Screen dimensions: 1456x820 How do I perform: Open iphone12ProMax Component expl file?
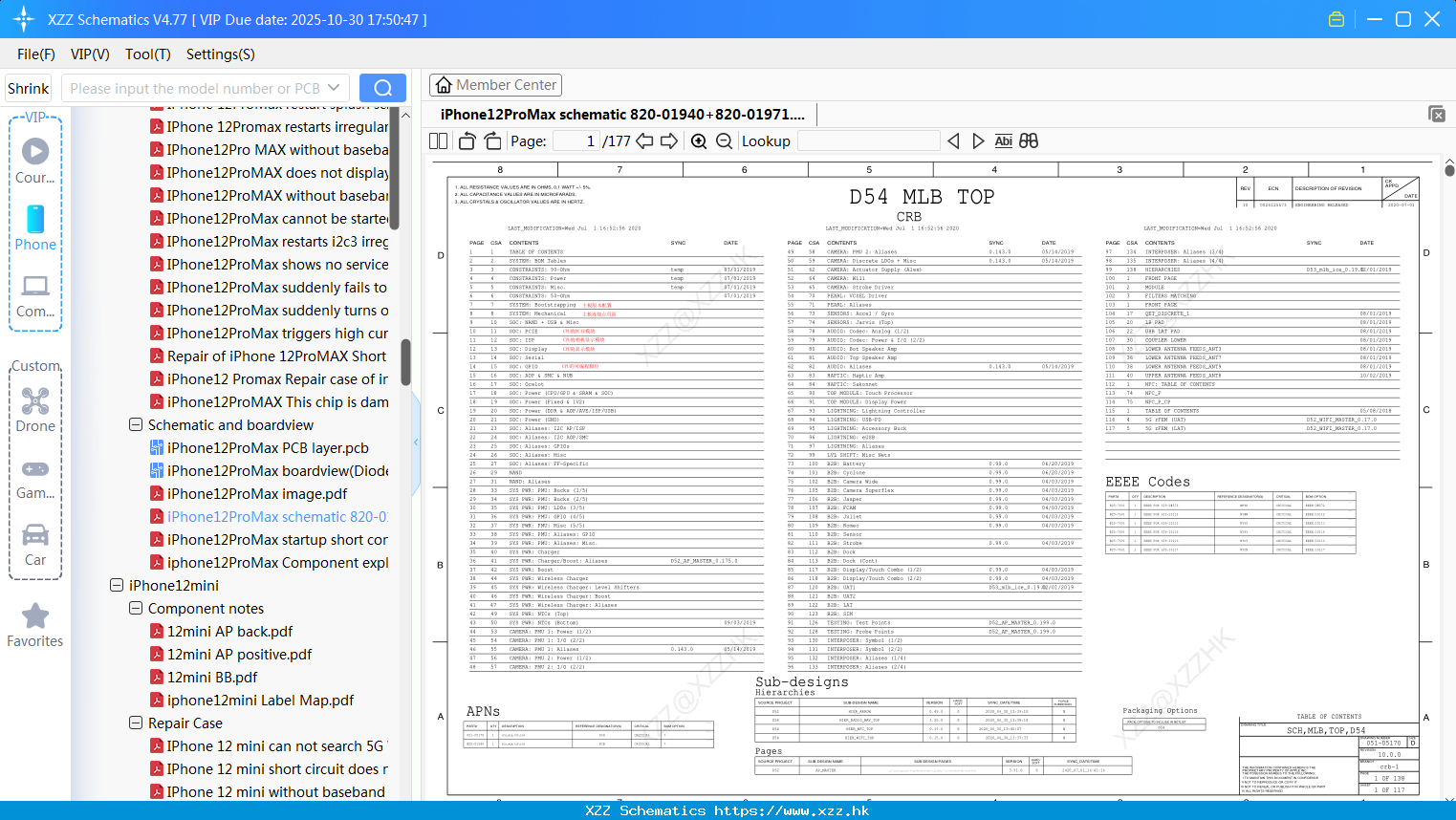coord(269,562)
